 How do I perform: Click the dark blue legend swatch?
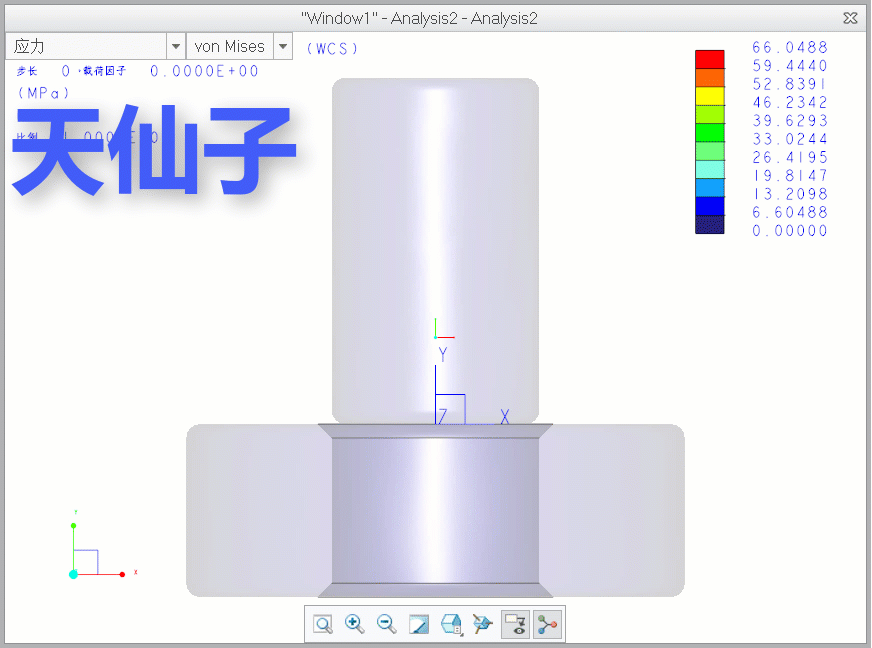point(710,225)
